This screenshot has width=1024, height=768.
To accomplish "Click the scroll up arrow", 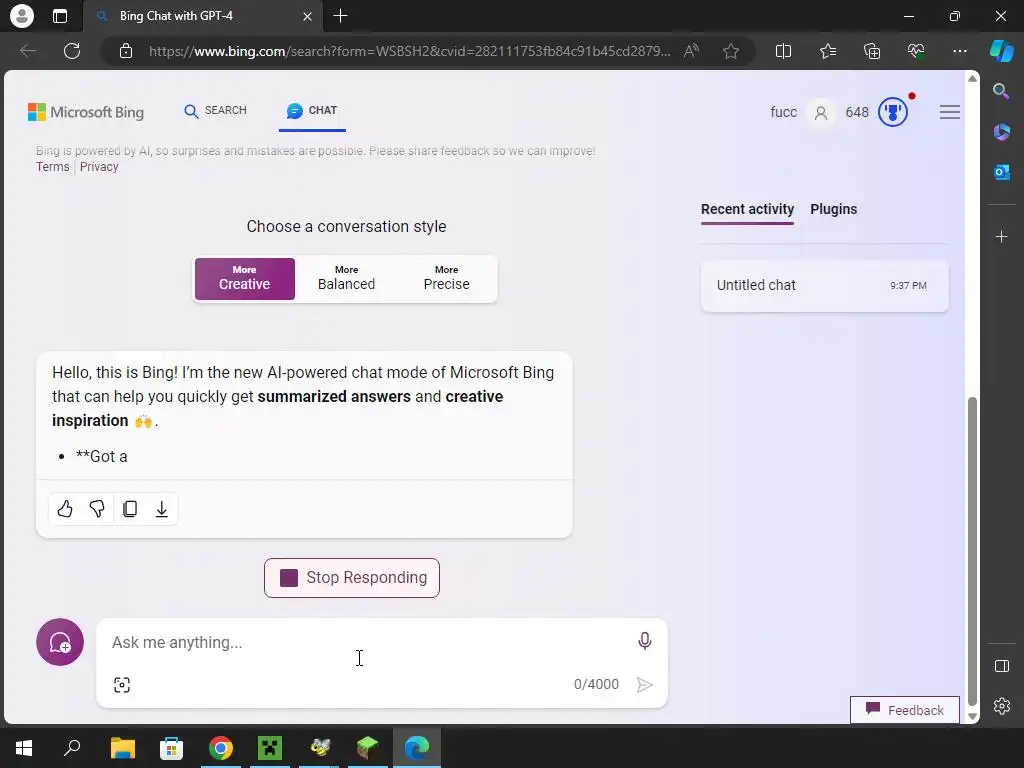I will click(x=972, y=78).
